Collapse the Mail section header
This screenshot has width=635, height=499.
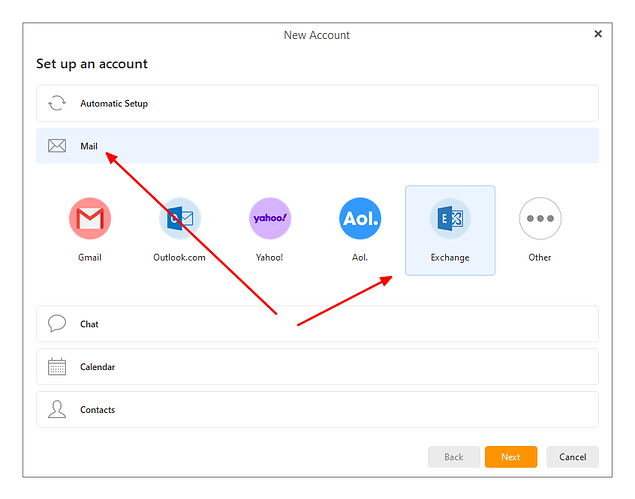(317, 146)
